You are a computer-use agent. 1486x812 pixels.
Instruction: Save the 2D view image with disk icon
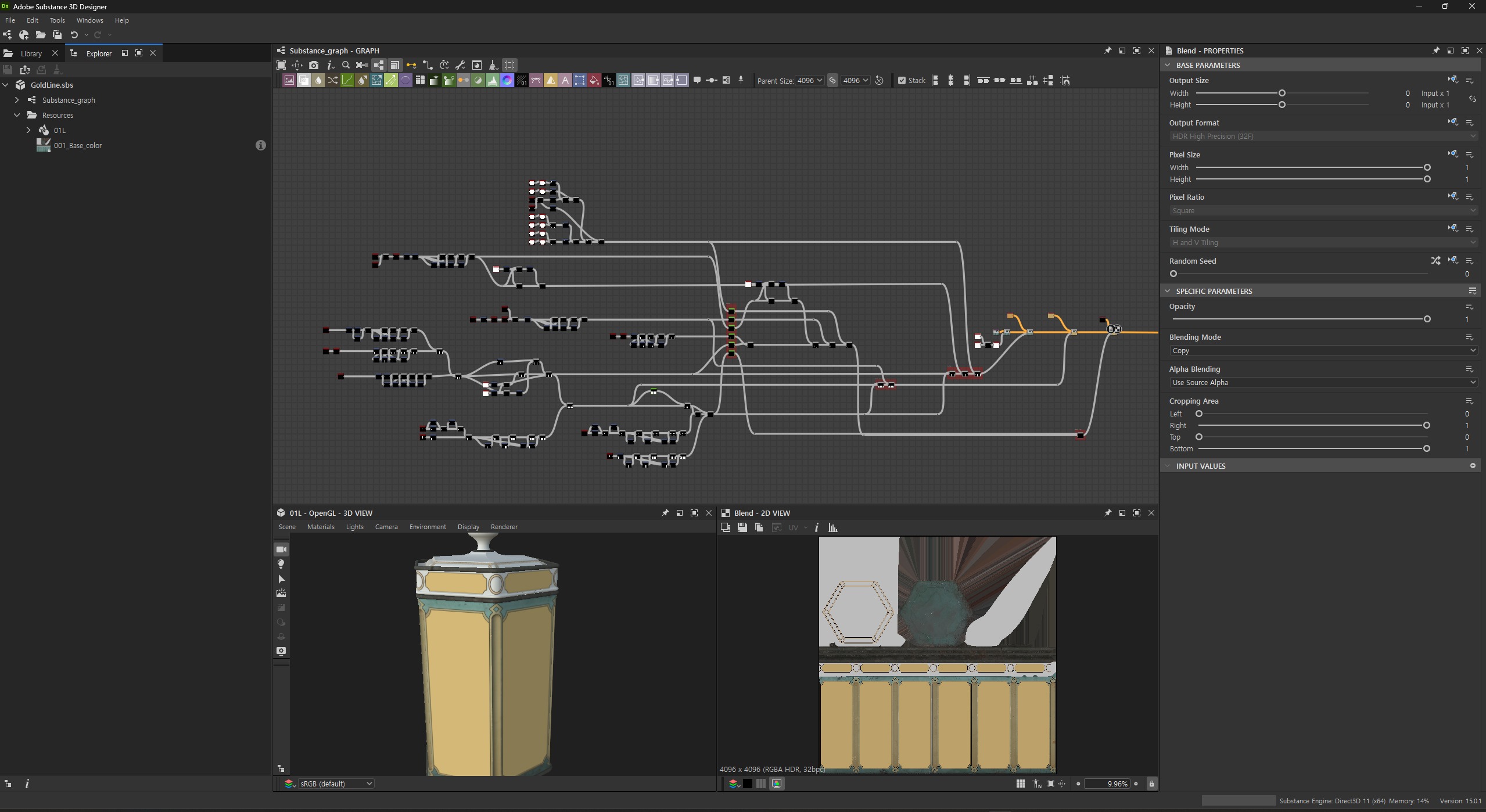[742, 527]
